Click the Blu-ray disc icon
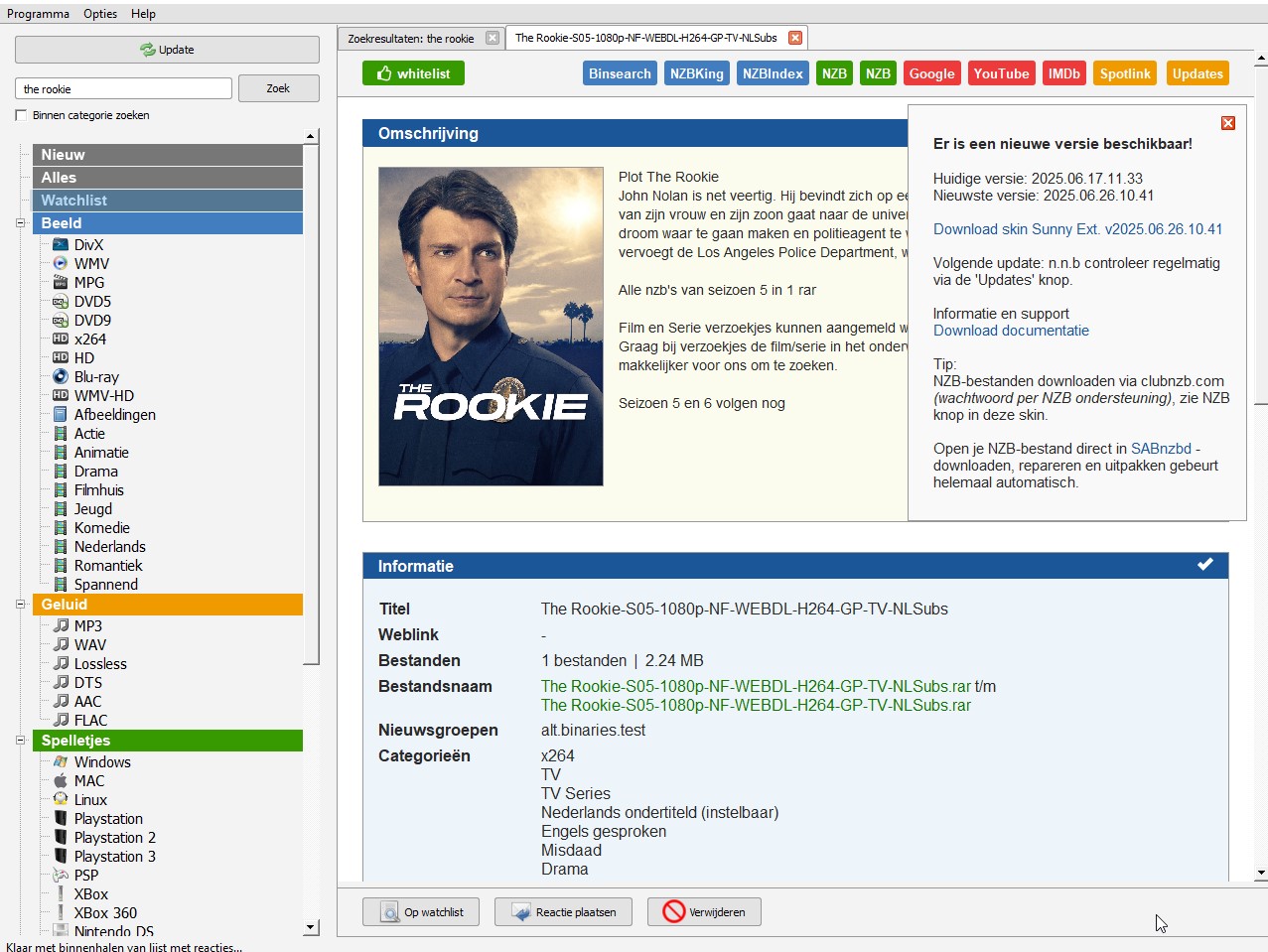Viewport: 1268px width, 952px height. (x=61, y=376)
